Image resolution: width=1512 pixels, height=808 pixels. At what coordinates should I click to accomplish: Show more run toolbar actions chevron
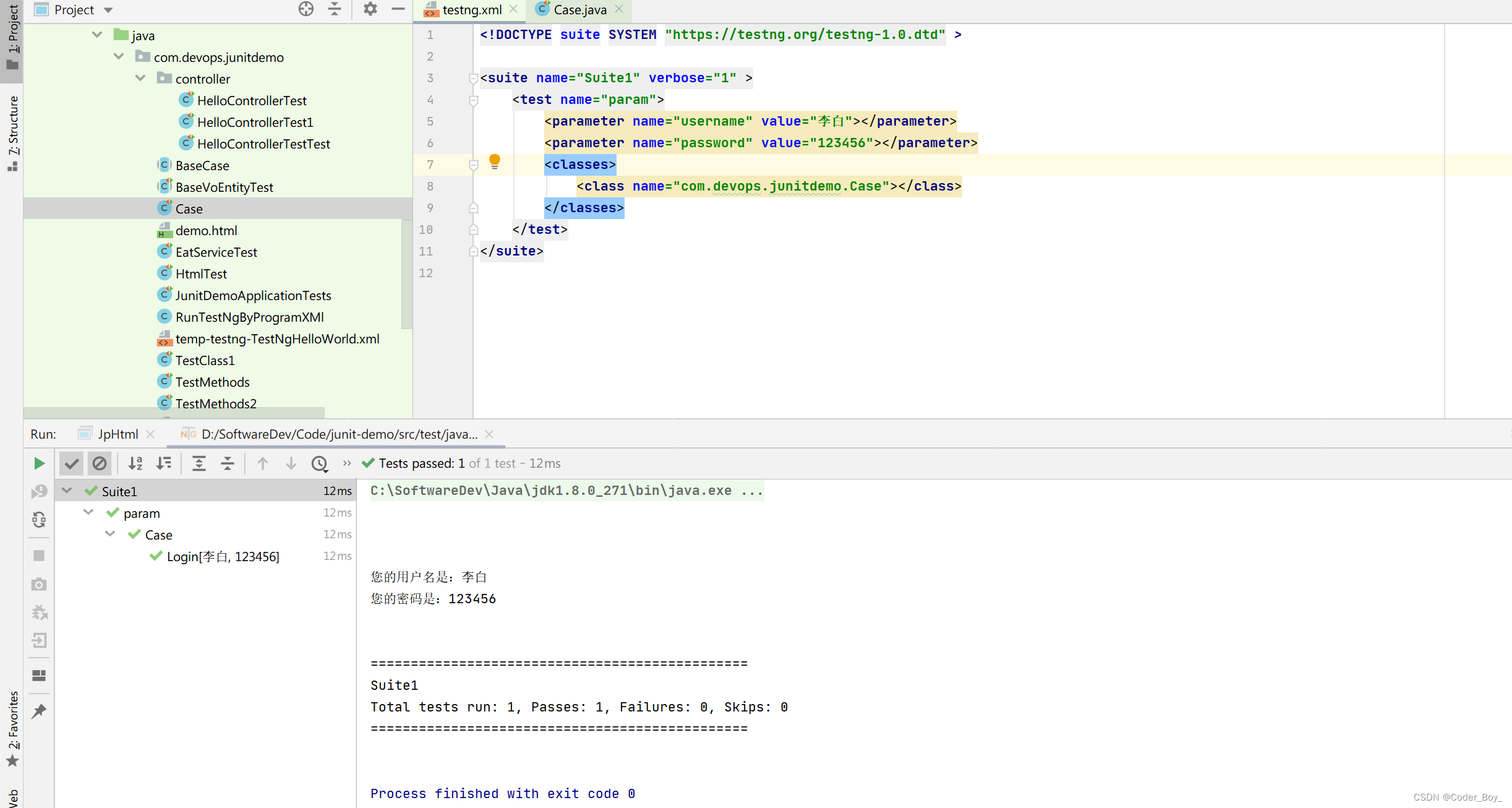[347, 463]
